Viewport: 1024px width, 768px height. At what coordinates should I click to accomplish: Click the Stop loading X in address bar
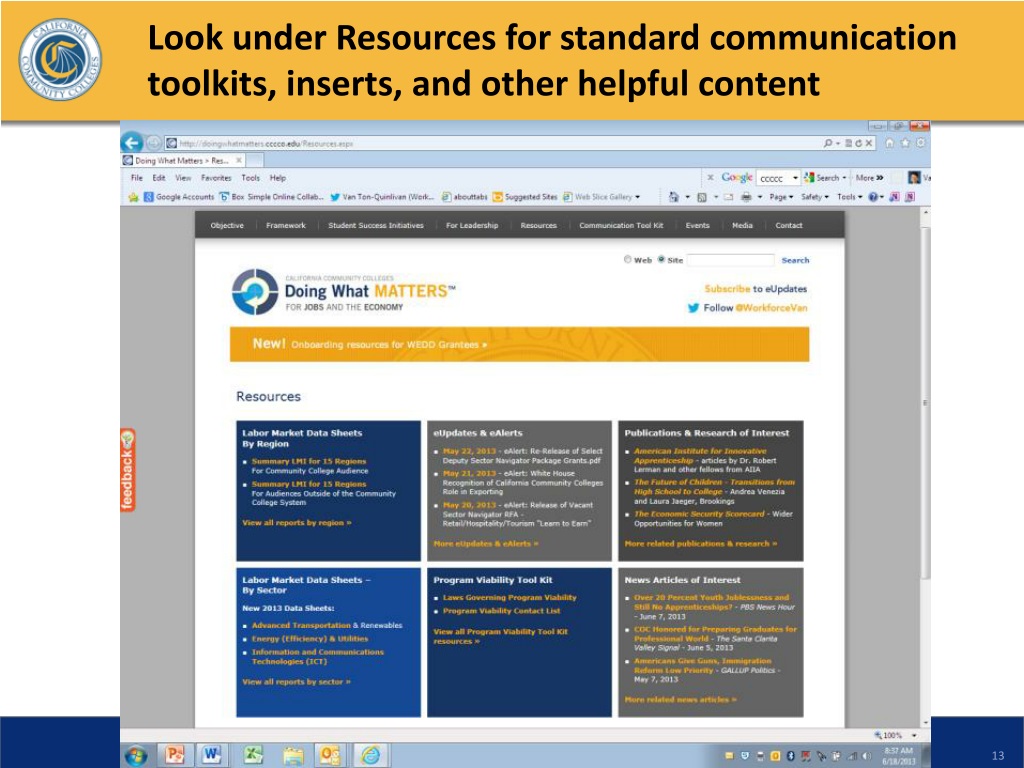click(869, 143)
